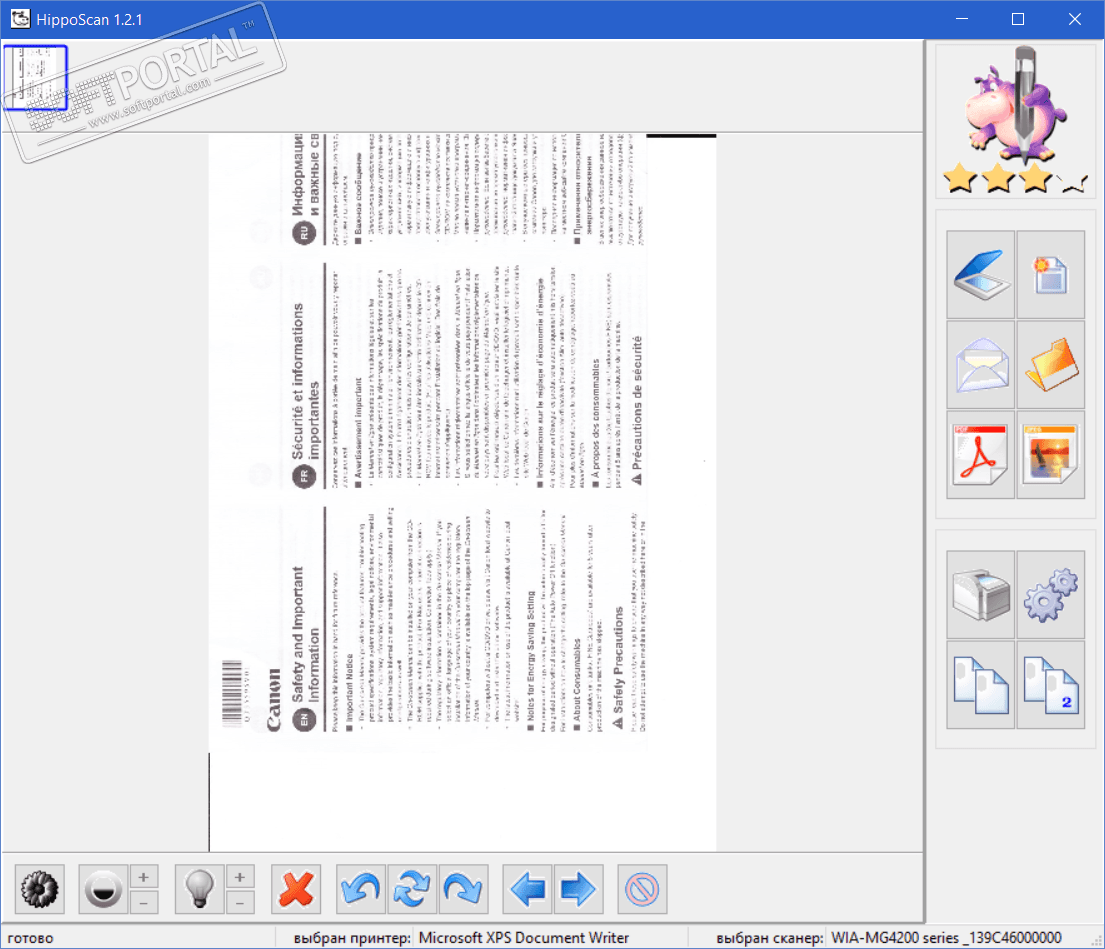This screenshot has height=949, width=1105.
Task: Delete page with the red X
Action: click(296, 889)
